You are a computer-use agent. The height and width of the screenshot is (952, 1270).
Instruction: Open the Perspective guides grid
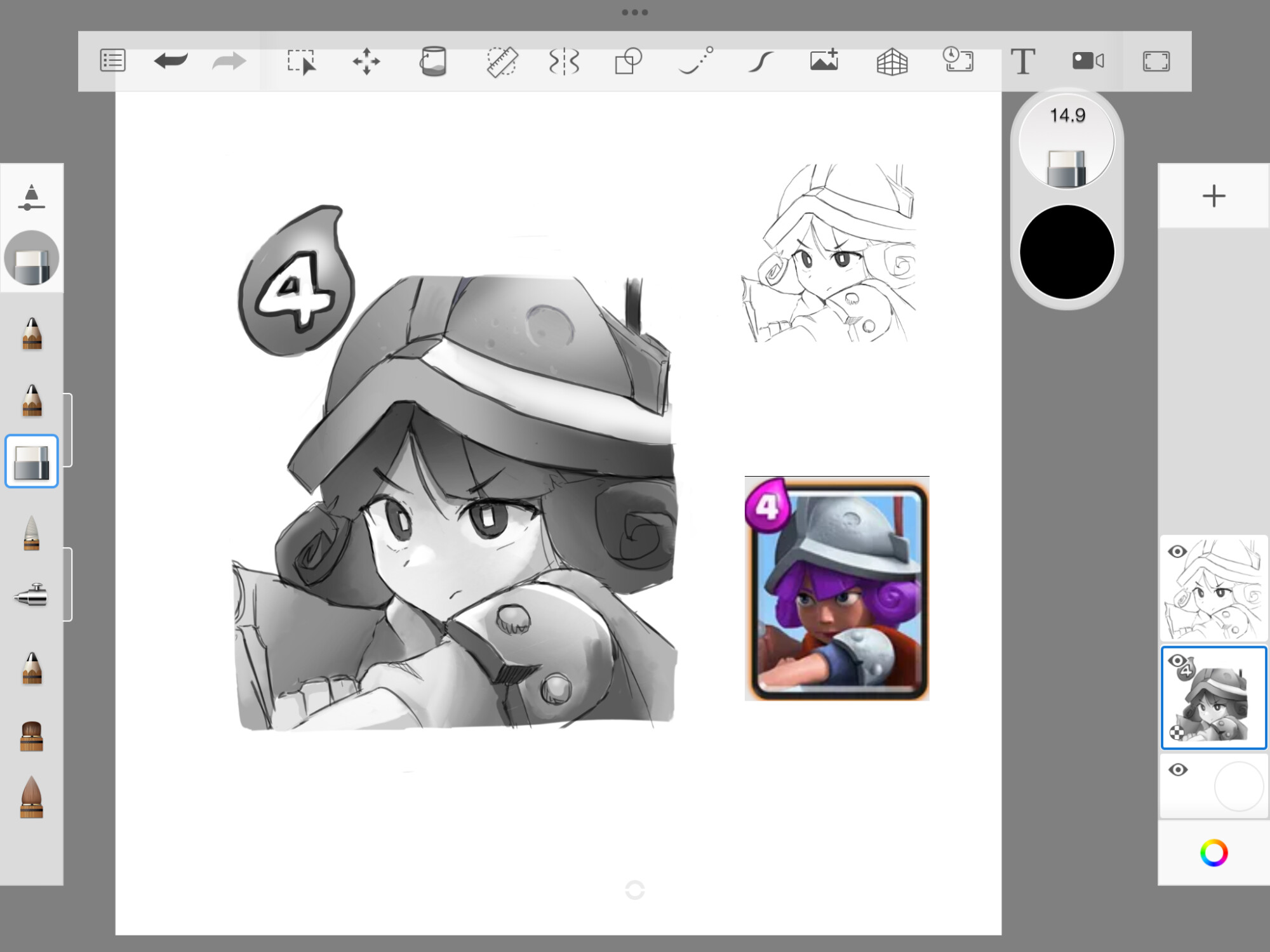892,62
